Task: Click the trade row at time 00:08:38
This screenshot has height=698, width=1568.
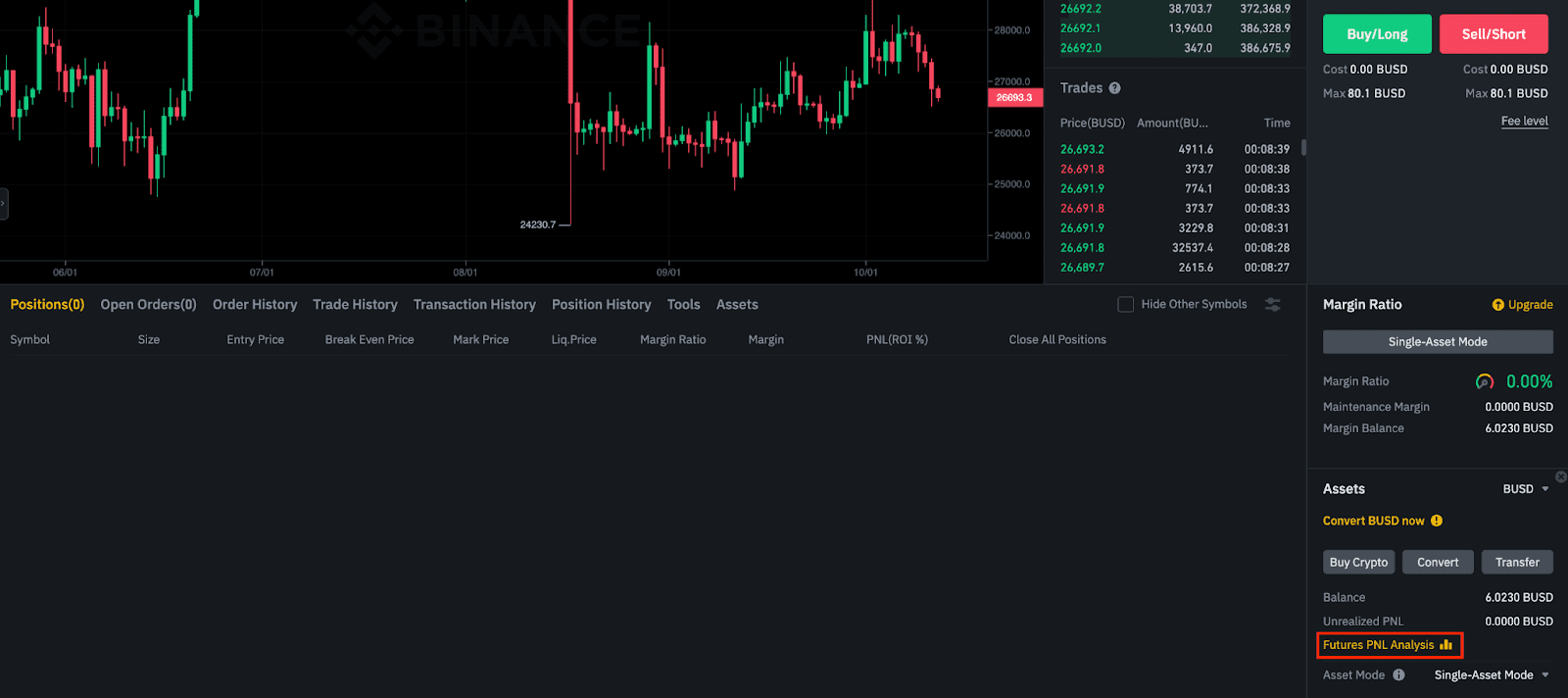Action: tap(1175, 169)
